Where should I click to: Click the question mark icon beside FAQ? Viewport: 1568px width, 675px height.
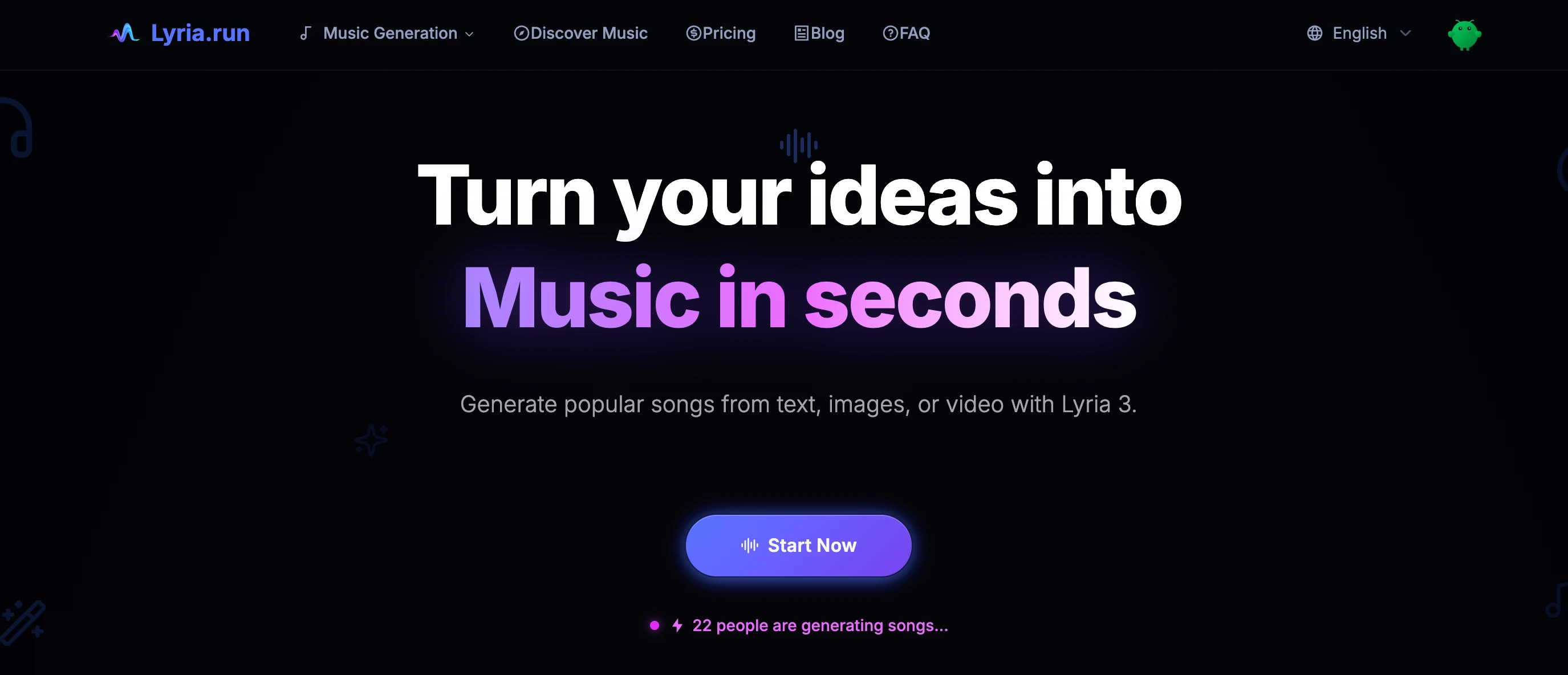click(x=890, y=33)
